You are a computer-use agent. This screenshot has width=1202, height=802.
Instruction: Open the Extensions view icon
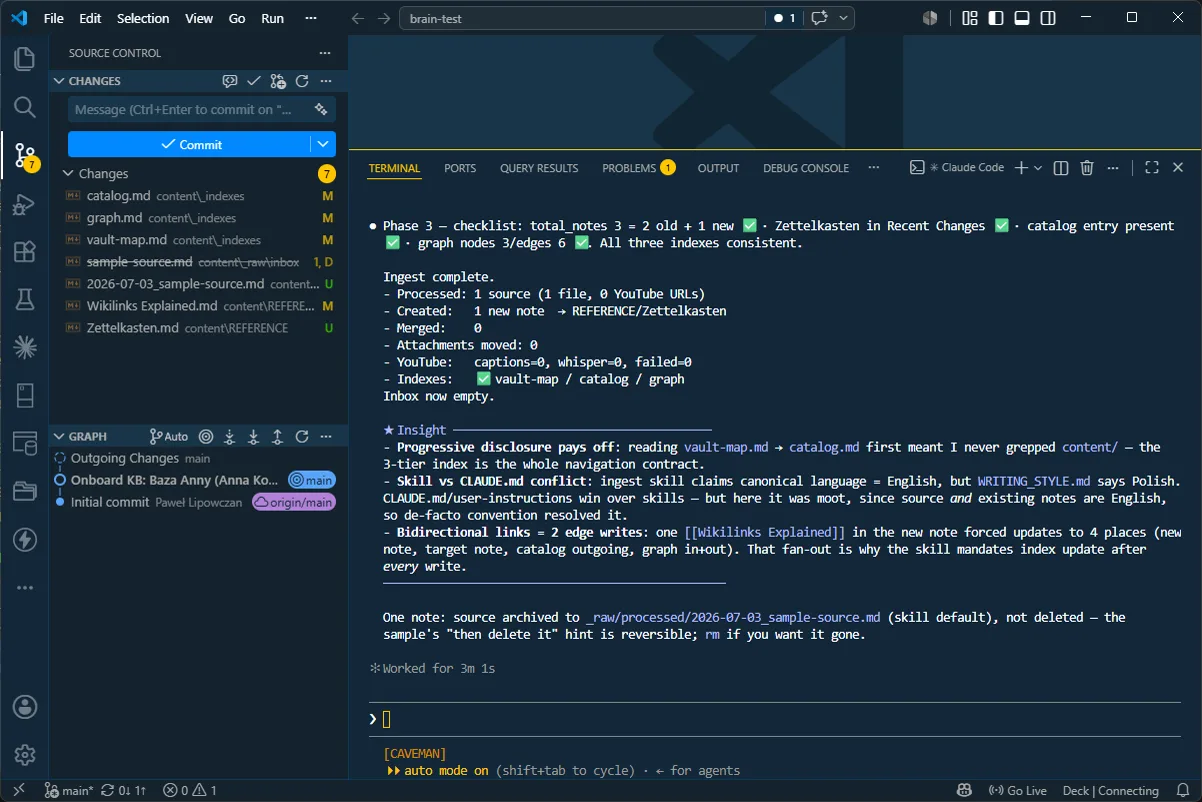(x=25, y=252)
